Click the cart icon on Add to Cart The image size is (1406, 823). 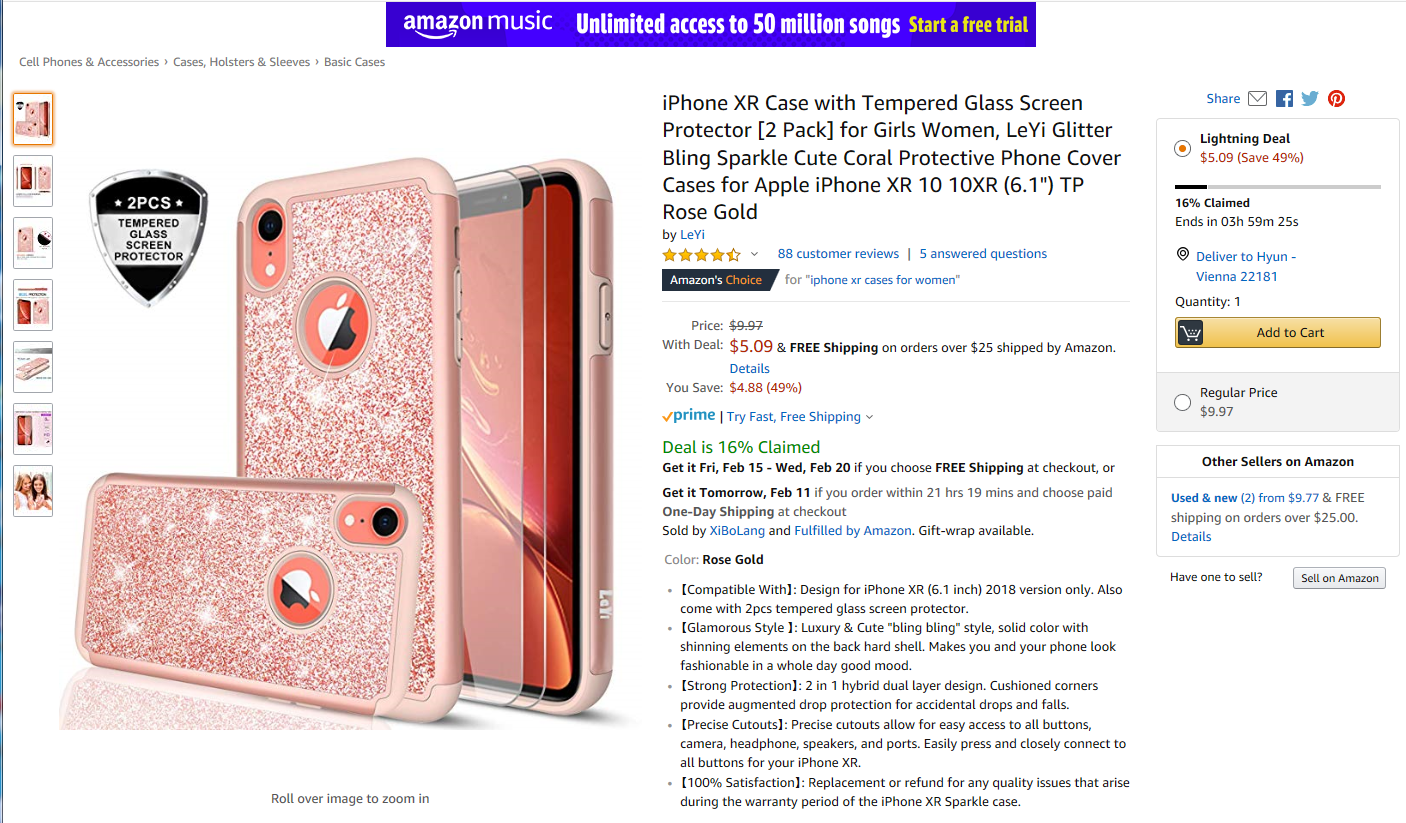(1190, 333)
